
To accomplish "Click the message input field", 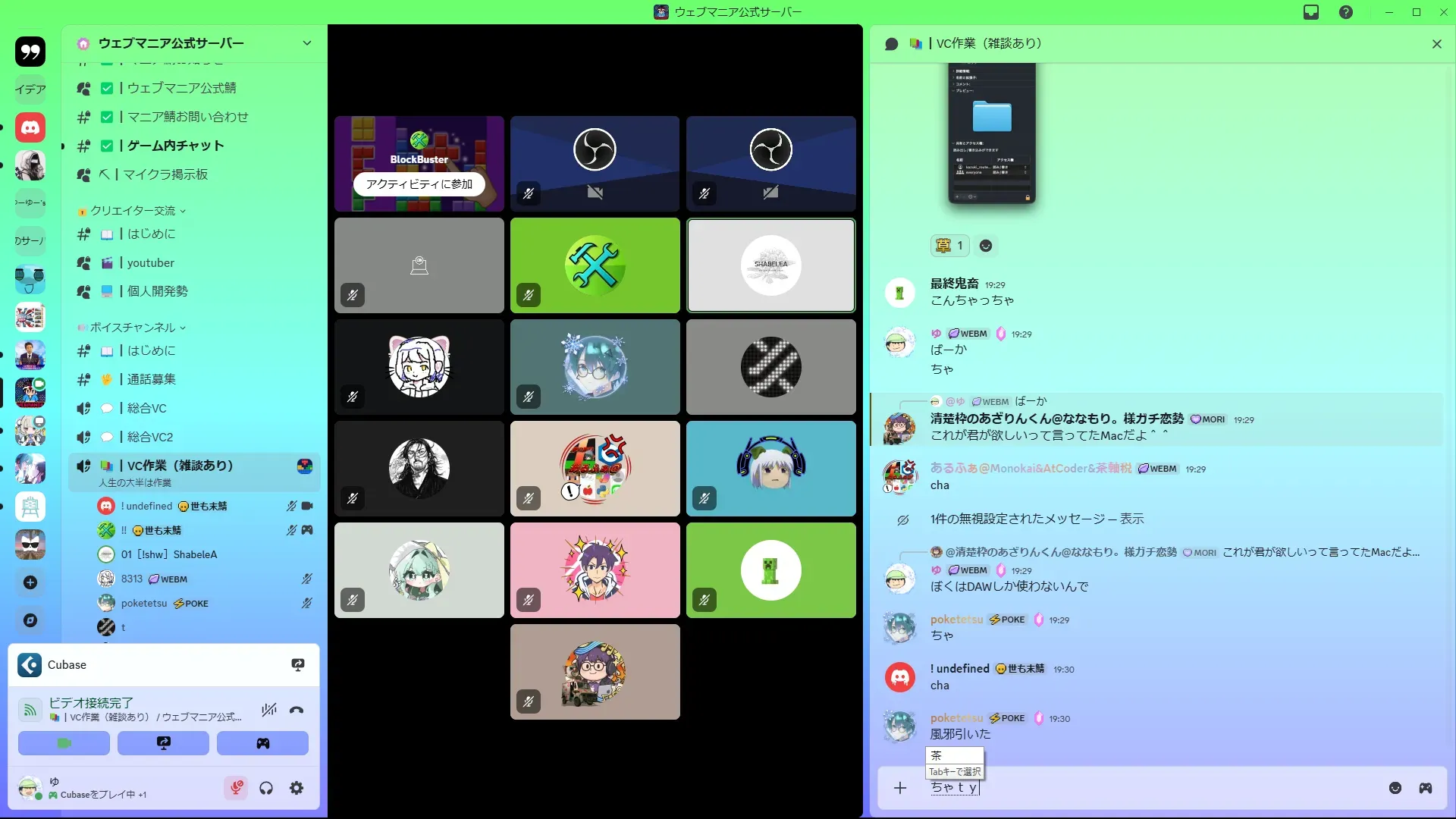I will pyautogui.click(x=1137, y=788).
